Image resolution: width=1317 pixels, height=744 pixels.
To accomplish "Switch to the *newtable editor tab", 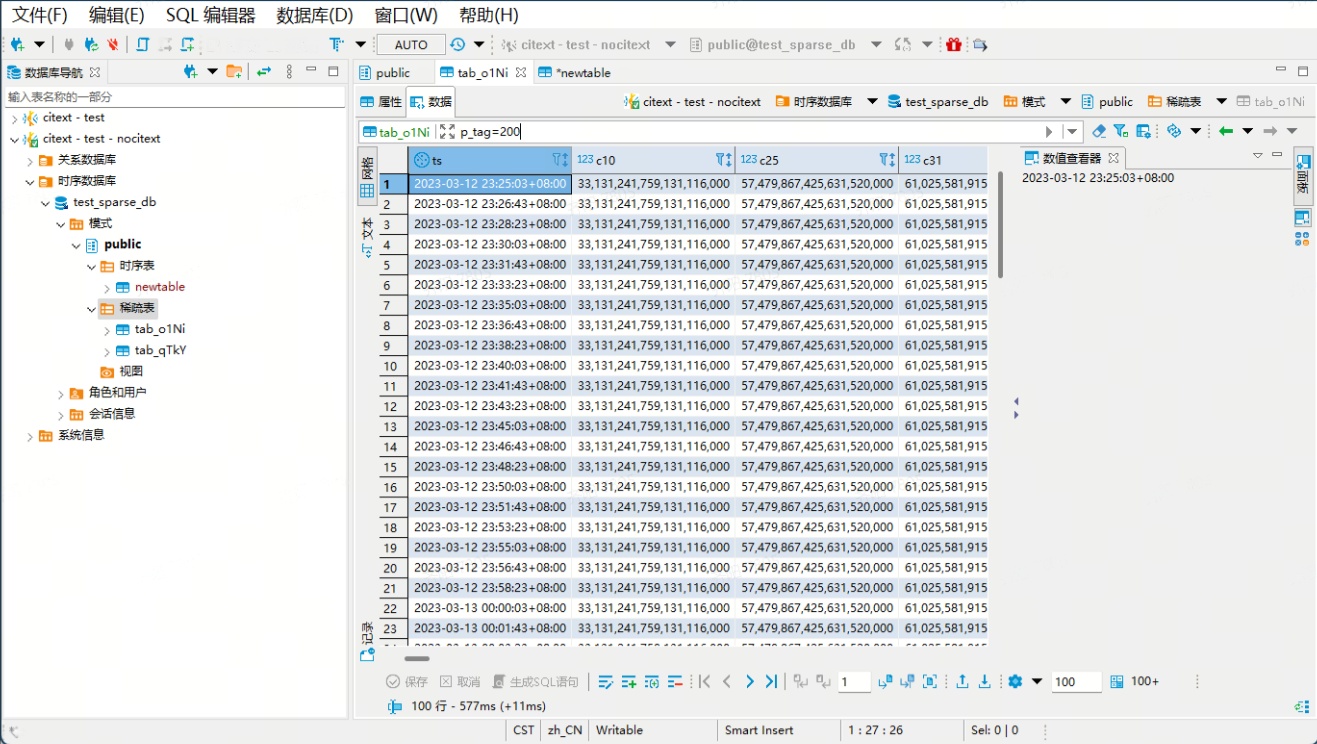I will click(575, 72).
